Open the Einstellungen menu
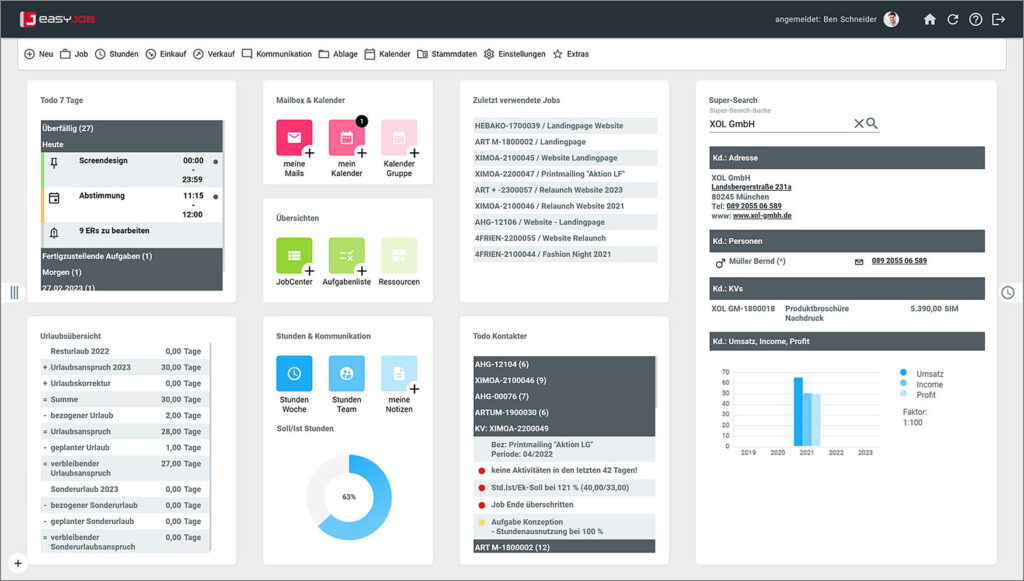 (514, 54)
